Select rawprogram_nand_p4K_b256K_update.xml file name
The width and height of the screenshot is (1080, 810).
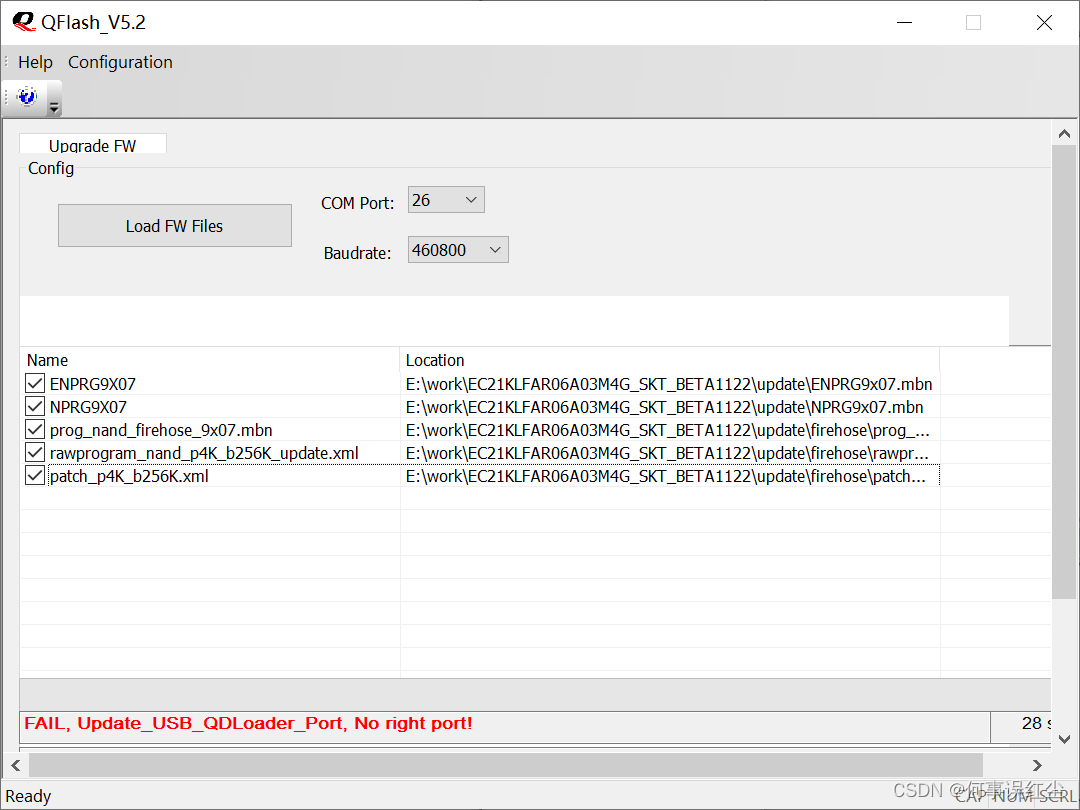[204, 453]
